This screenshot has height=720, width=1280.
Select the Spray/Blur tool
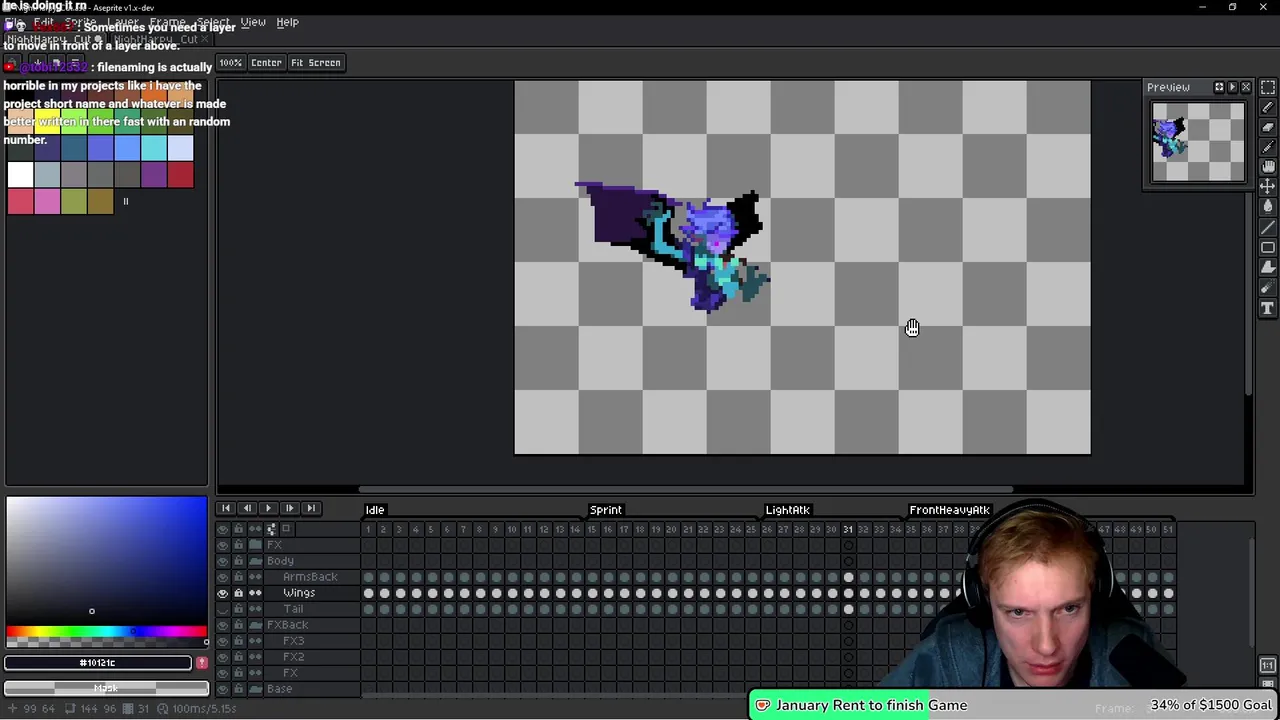[1268, 288]
